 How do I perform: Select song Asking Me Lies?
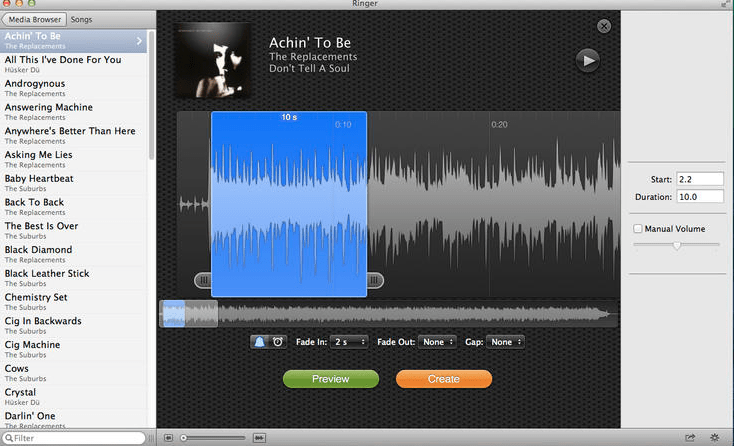pos(73,160)
